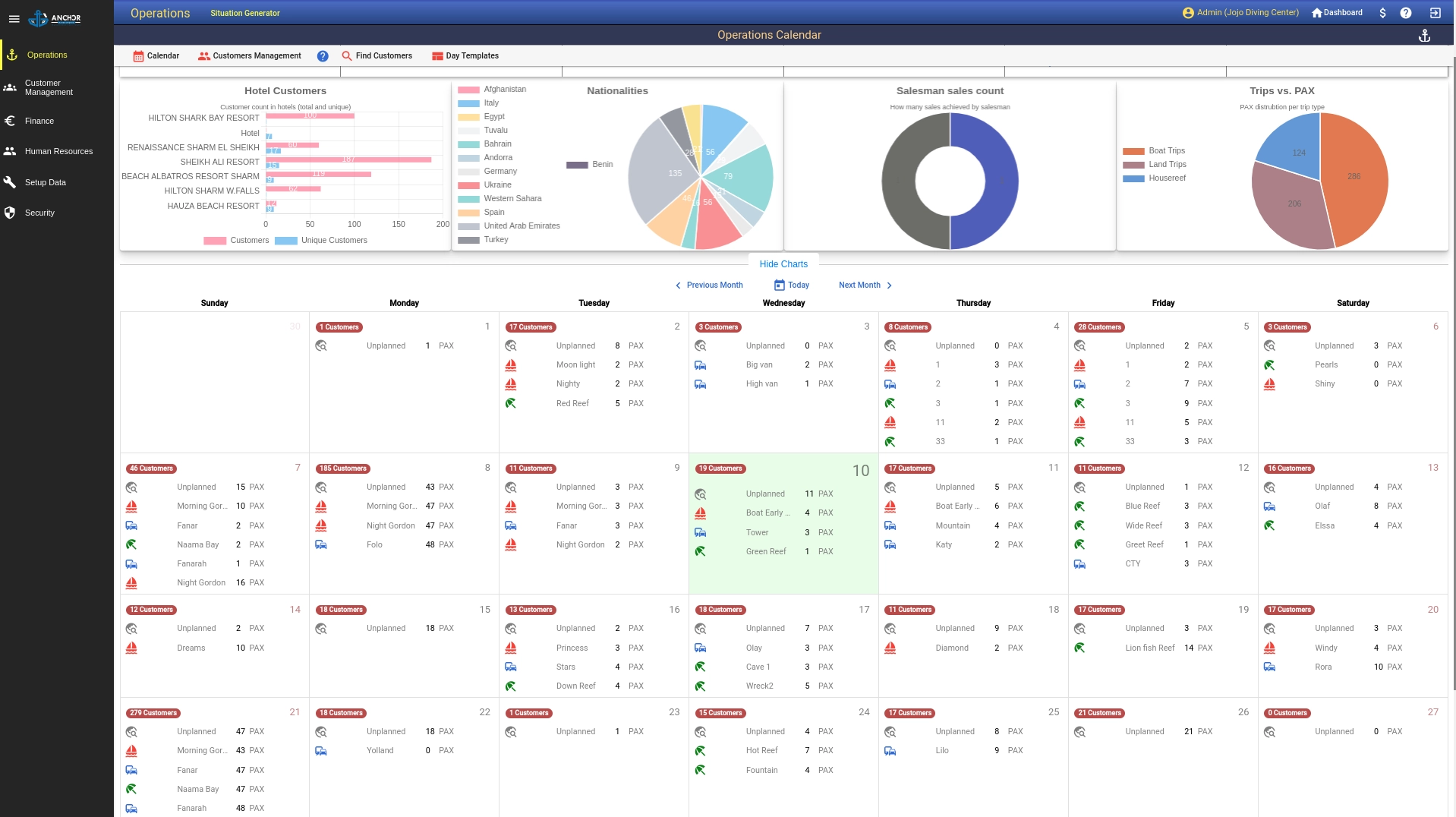Open the hamburger menu icon
The image size is (1456, 817).
[x=14, y=19]
